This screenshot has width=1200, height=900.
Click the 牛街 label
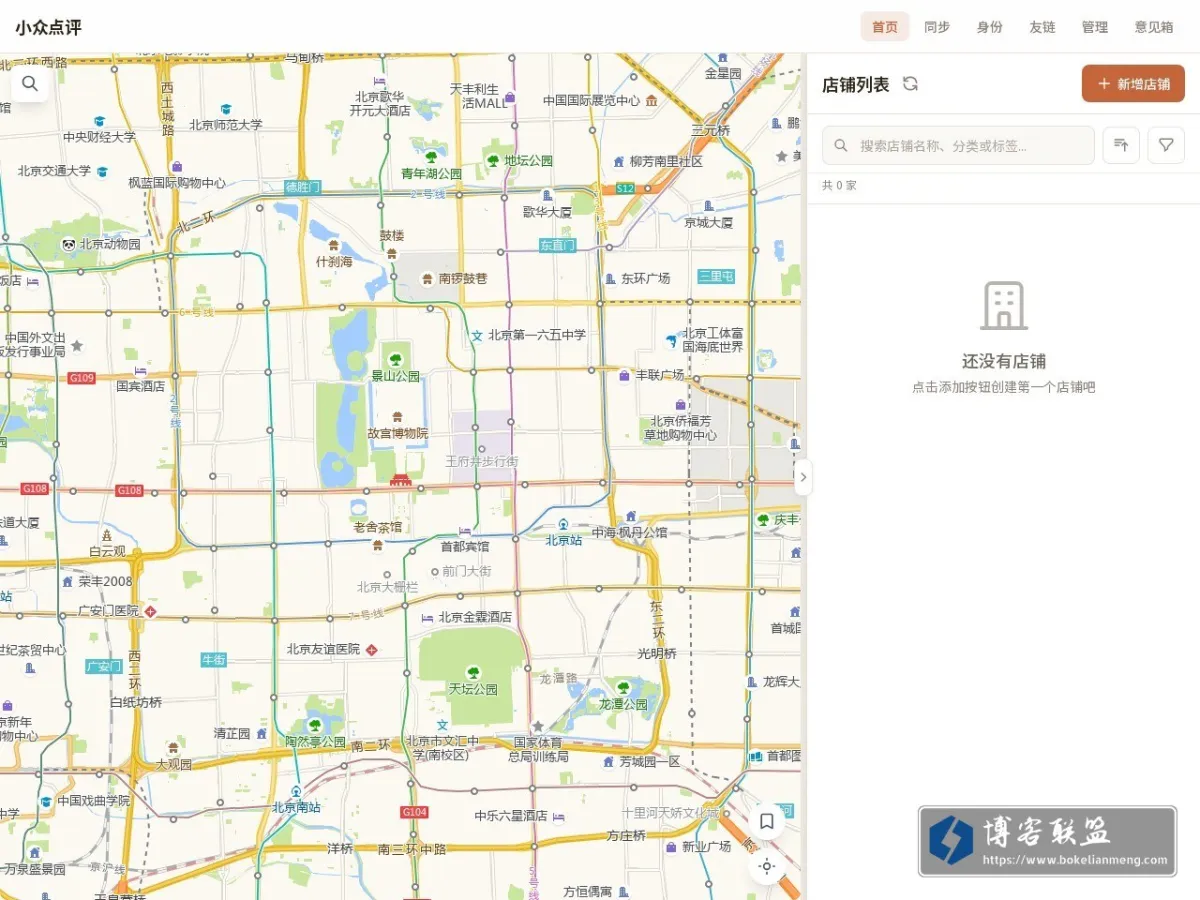click(x=214, y=660)
